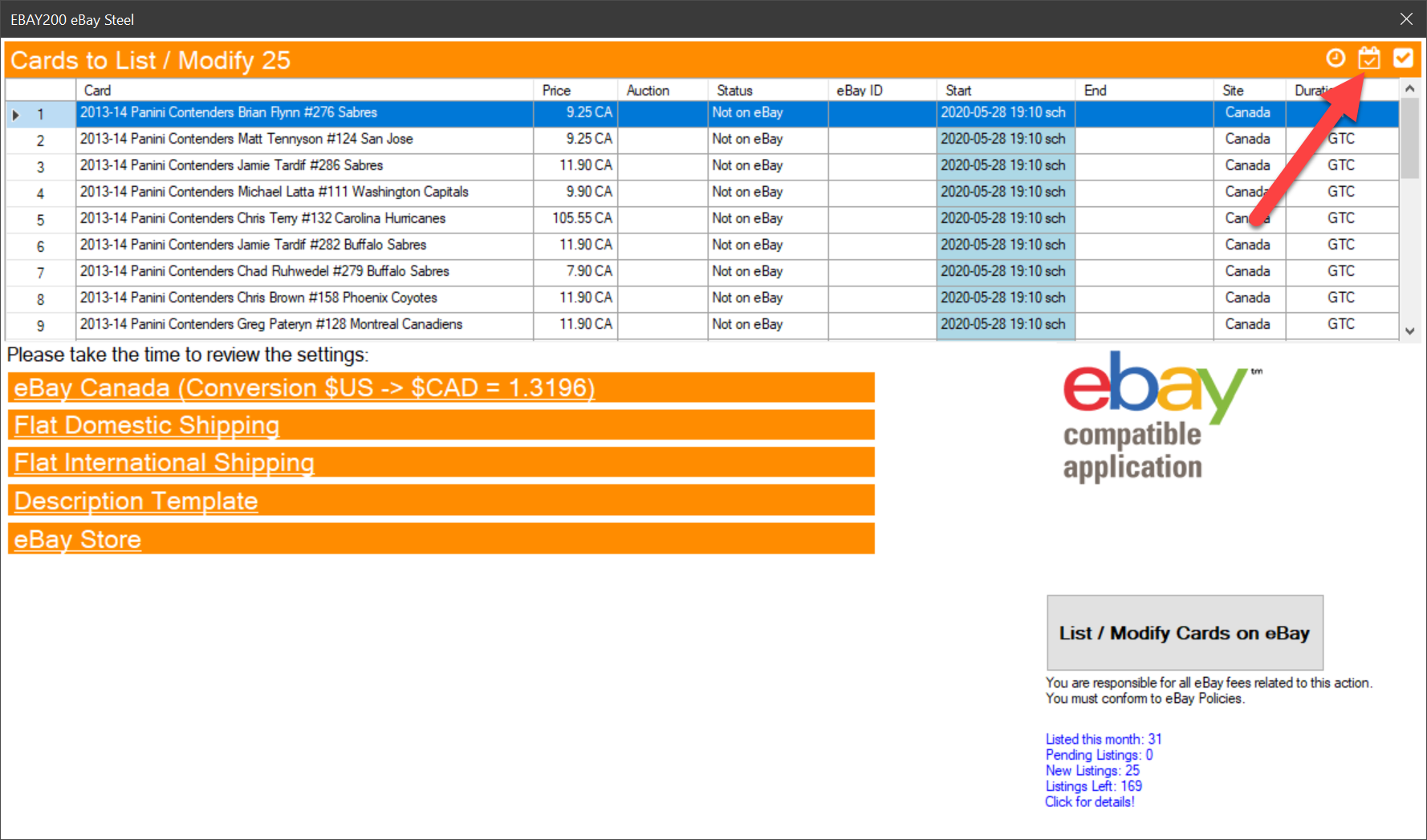
Task: Select Jamie Tardif #282 Buffalo Sabres card
Action: (305, 246)
